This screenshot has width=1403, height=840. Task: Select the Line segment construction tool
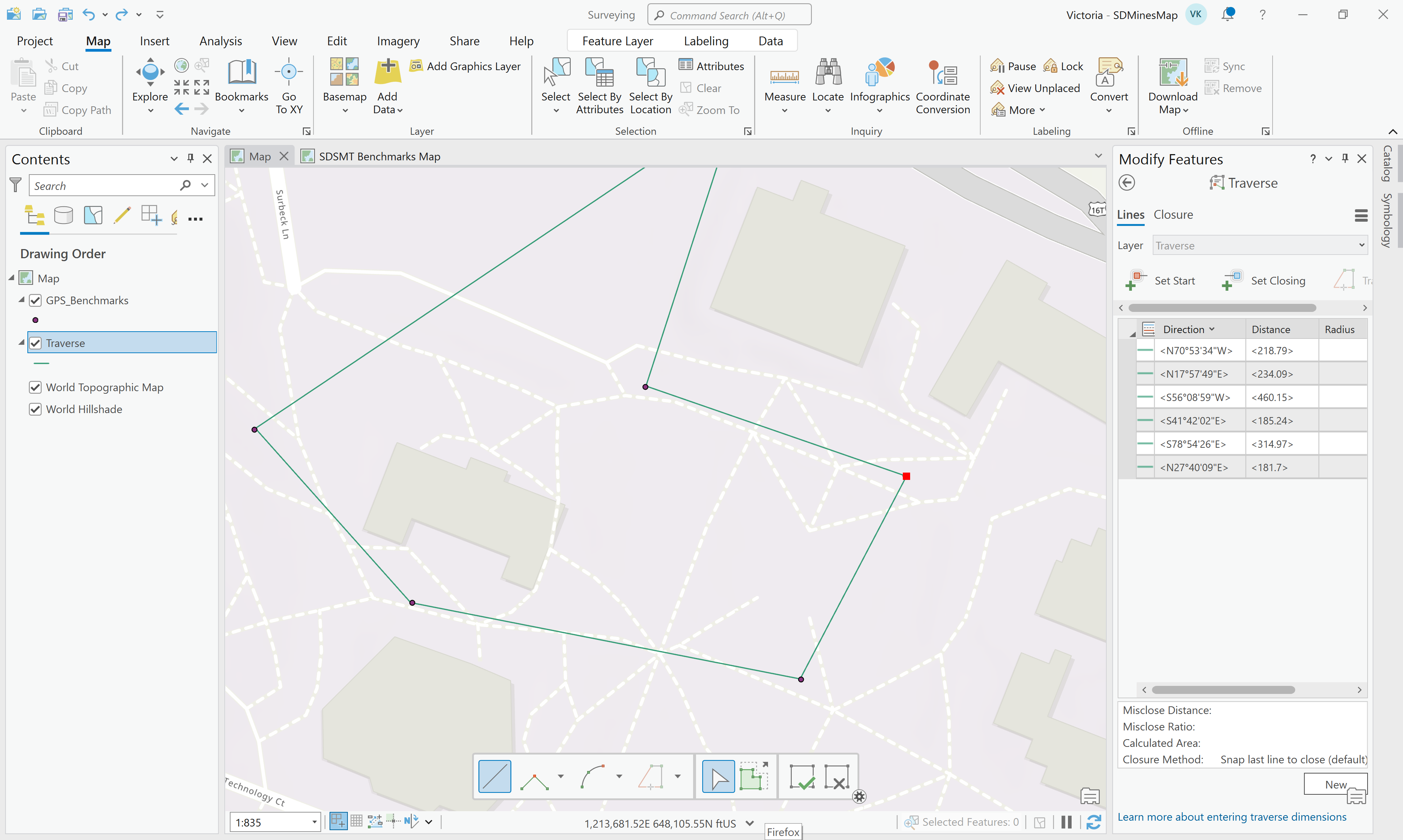pos(494,776)
